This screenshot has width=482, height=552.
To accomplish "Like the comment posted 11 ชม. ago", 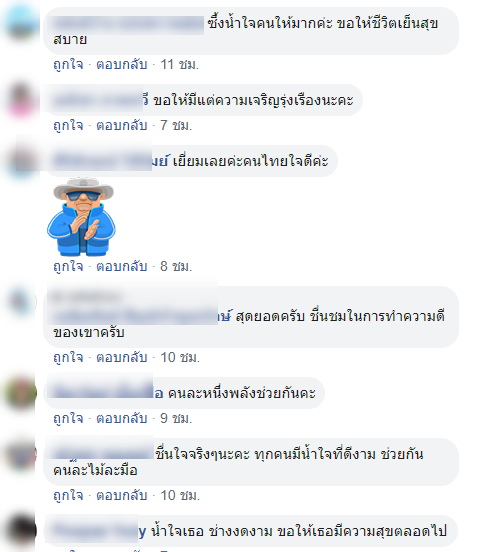I will point(68,65).
